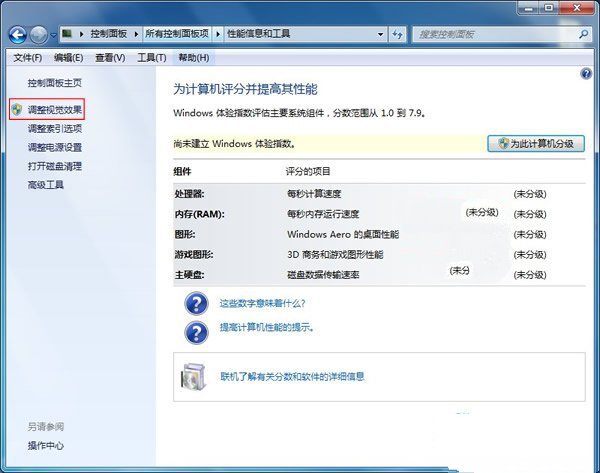Click question icon beside 提高计算机性能的提示

(196, 333)
